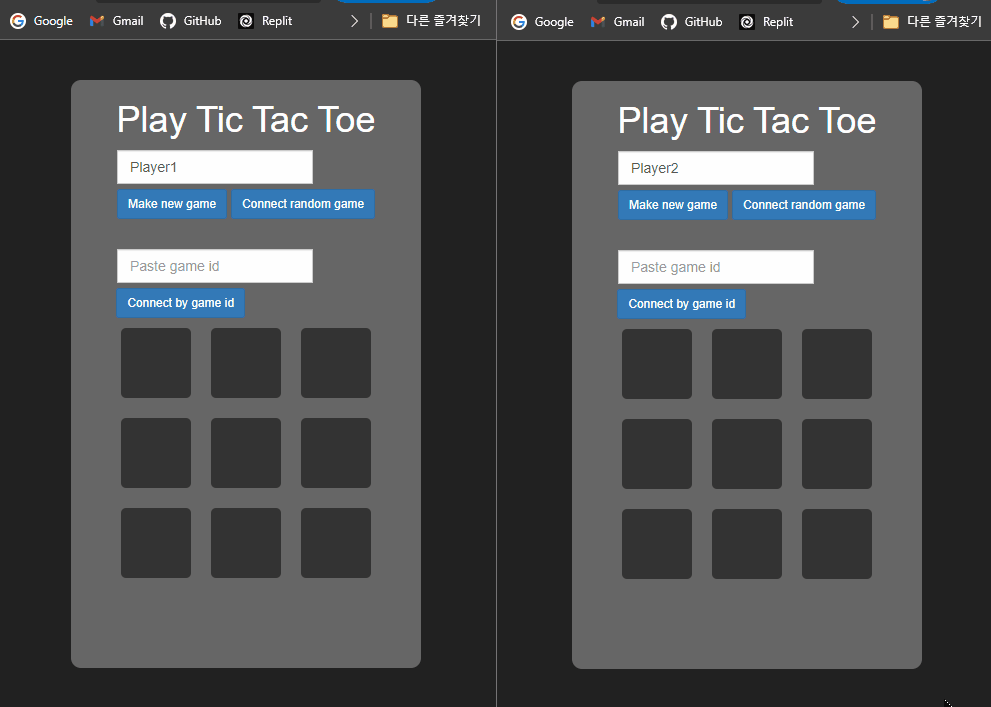Image resolution: width=991 pixels, height=707 pixels.
Task: Open the Google bookmark in the left window
Action: pos(41,21)
